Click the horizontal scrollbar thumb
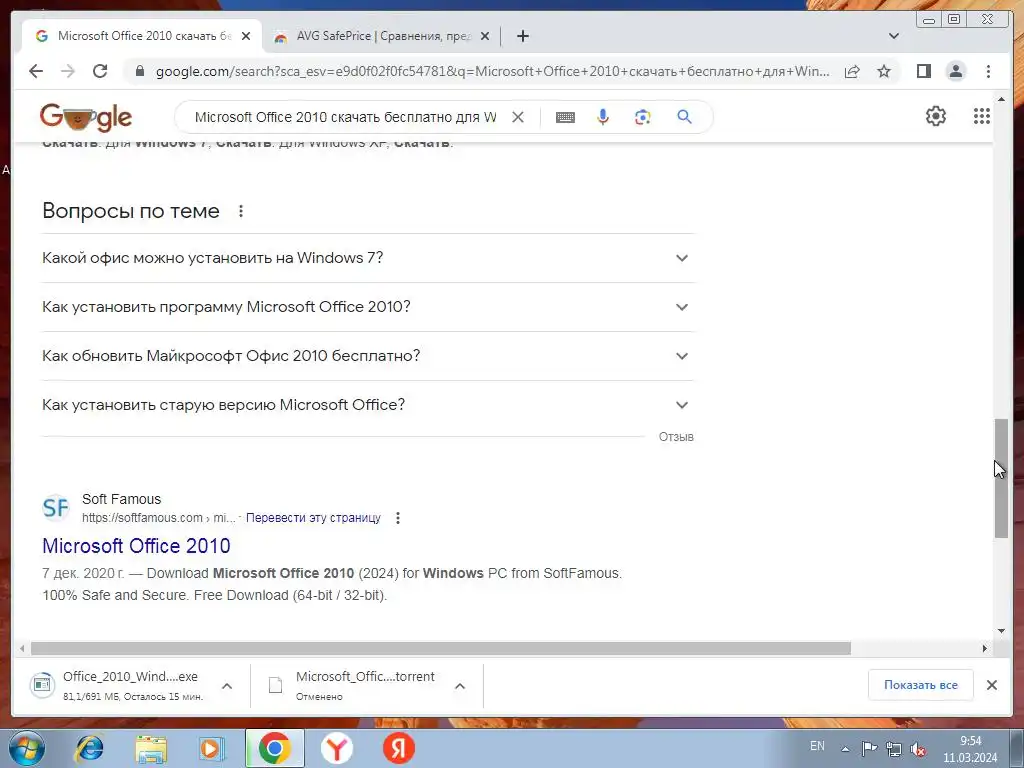Screen dimensions: 1024x768 point(441,648)
